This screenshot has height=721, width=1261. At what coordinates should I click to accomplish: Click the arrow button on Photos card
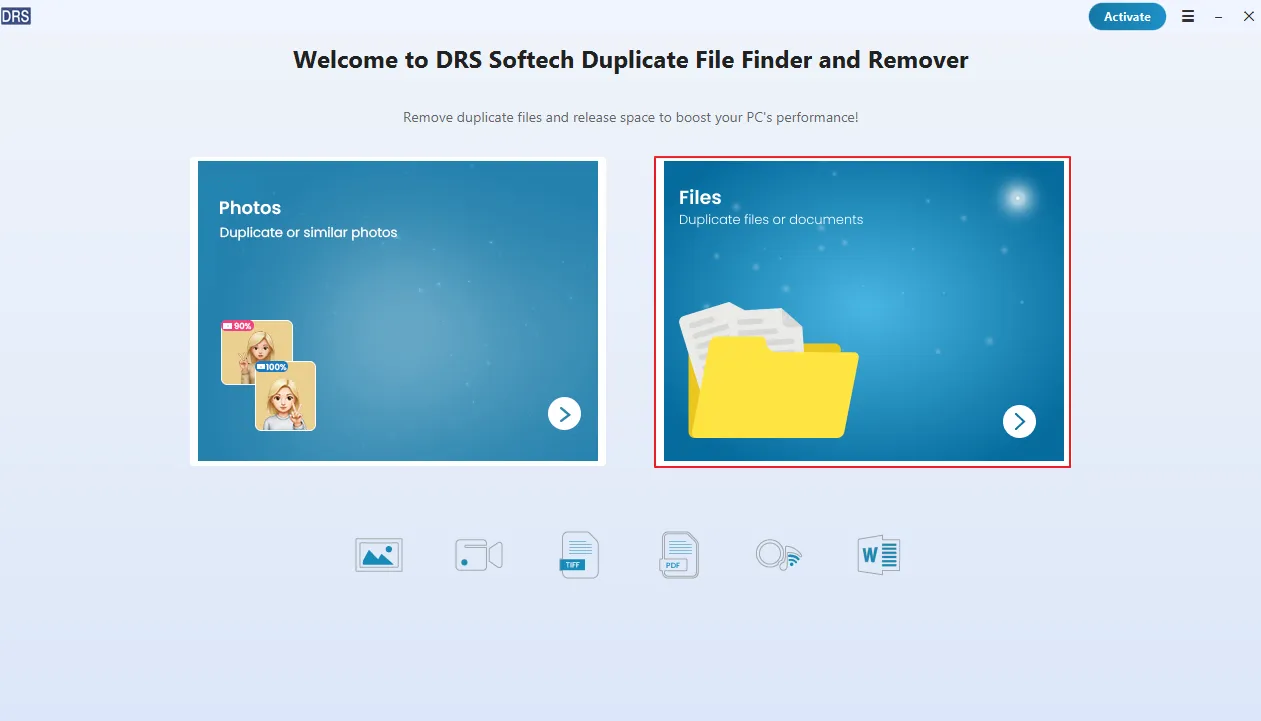(x=564, y=413)
